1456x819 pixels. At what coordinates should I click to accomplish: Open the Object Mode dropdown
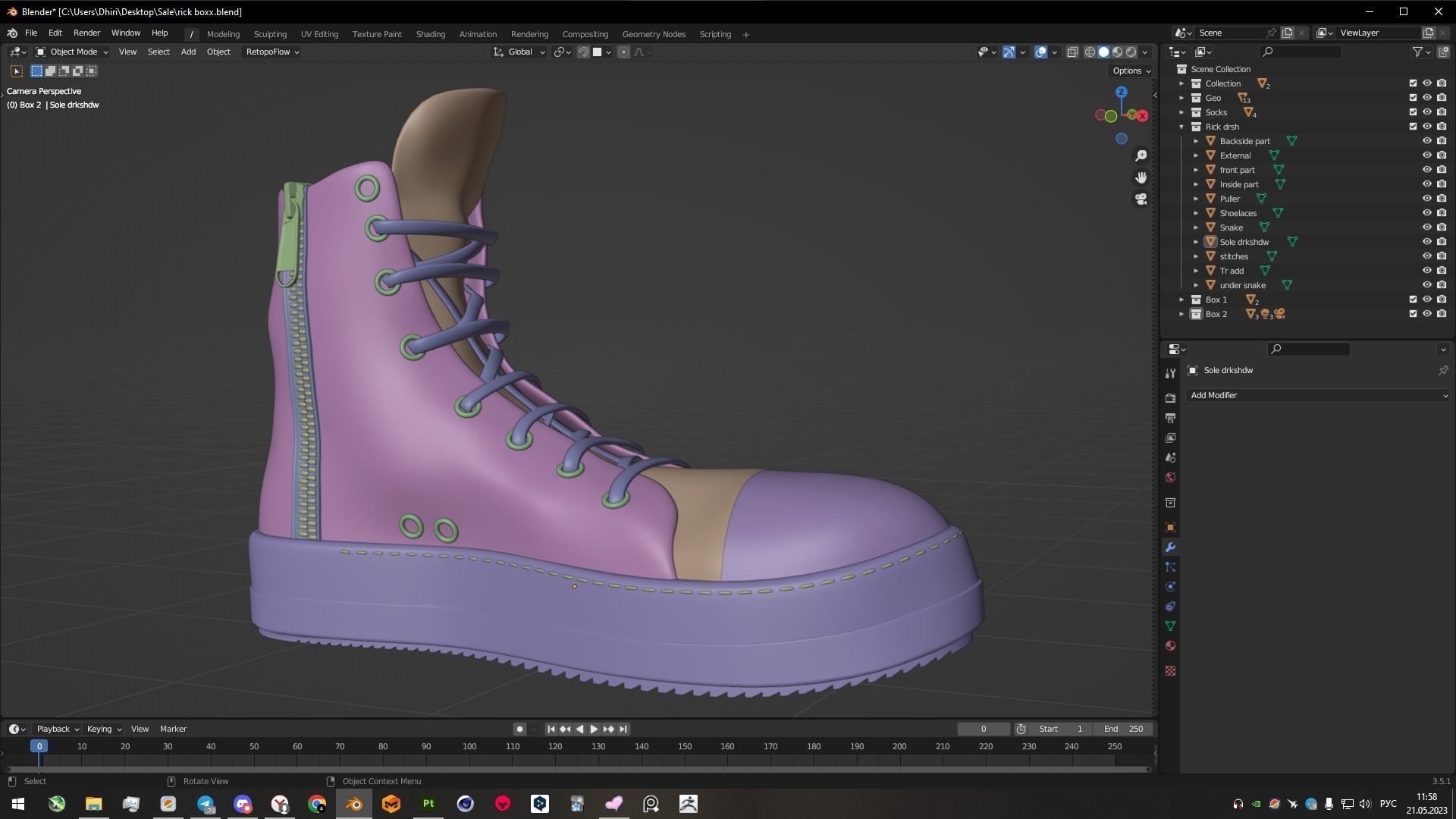pyautogui.click(x=72, y=52)
